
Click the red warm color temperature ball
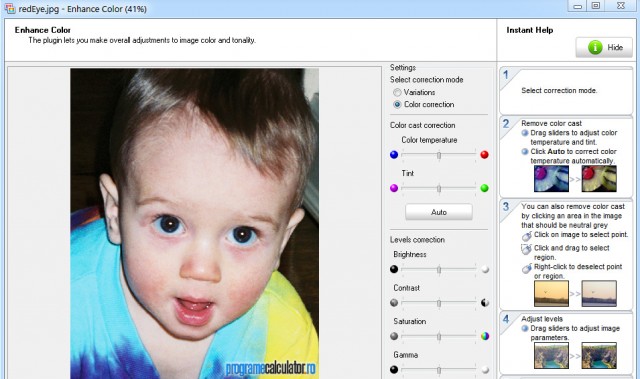[x=484, y=155]
